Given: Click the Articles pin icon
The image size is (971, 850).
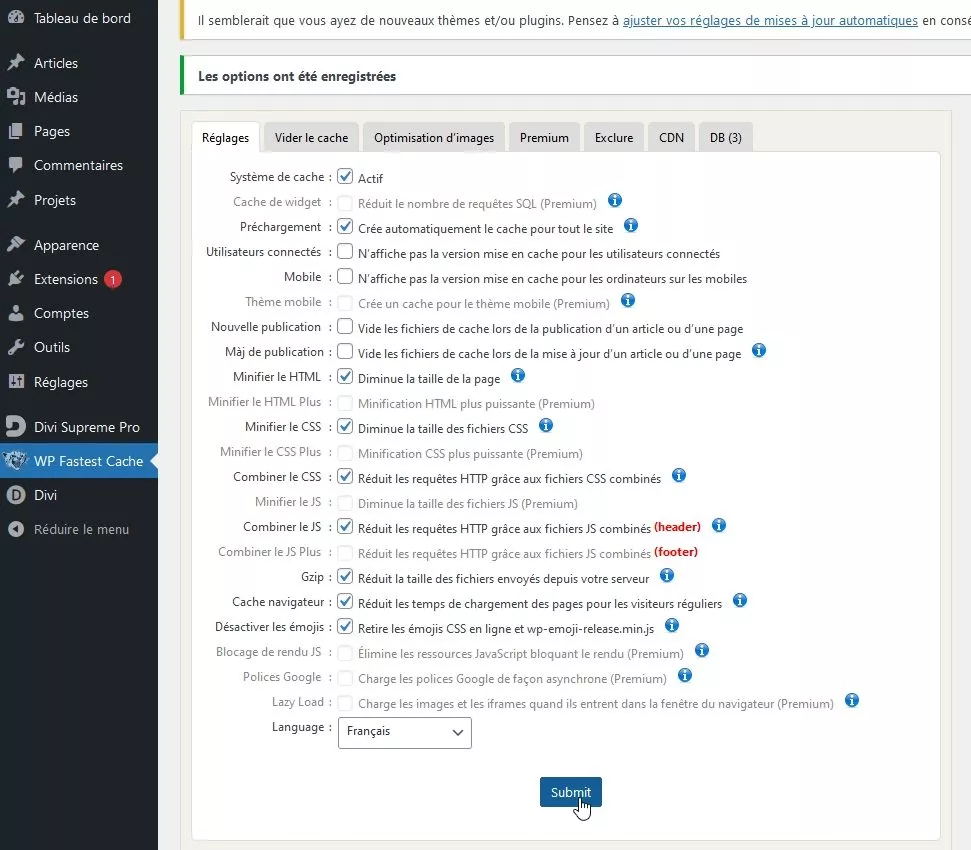Looking at the screenshot, I should point(15,63).
